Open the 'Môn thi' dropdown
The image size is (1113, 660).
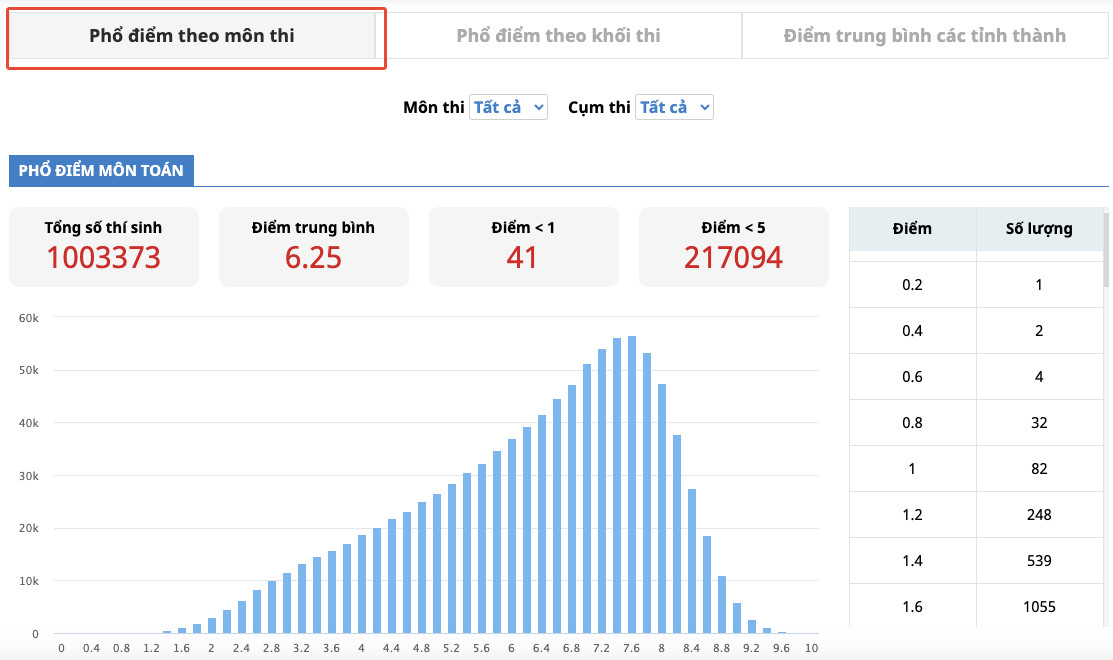pos(508,107)
